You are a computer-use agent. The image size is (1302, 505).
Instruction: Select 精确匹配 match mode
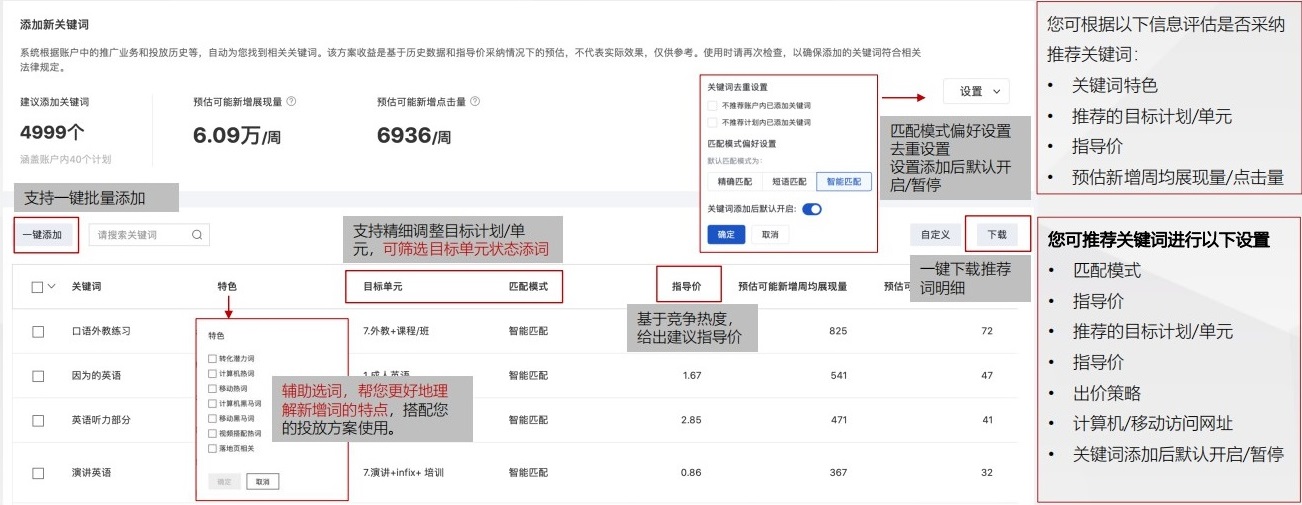click(734, 182)
